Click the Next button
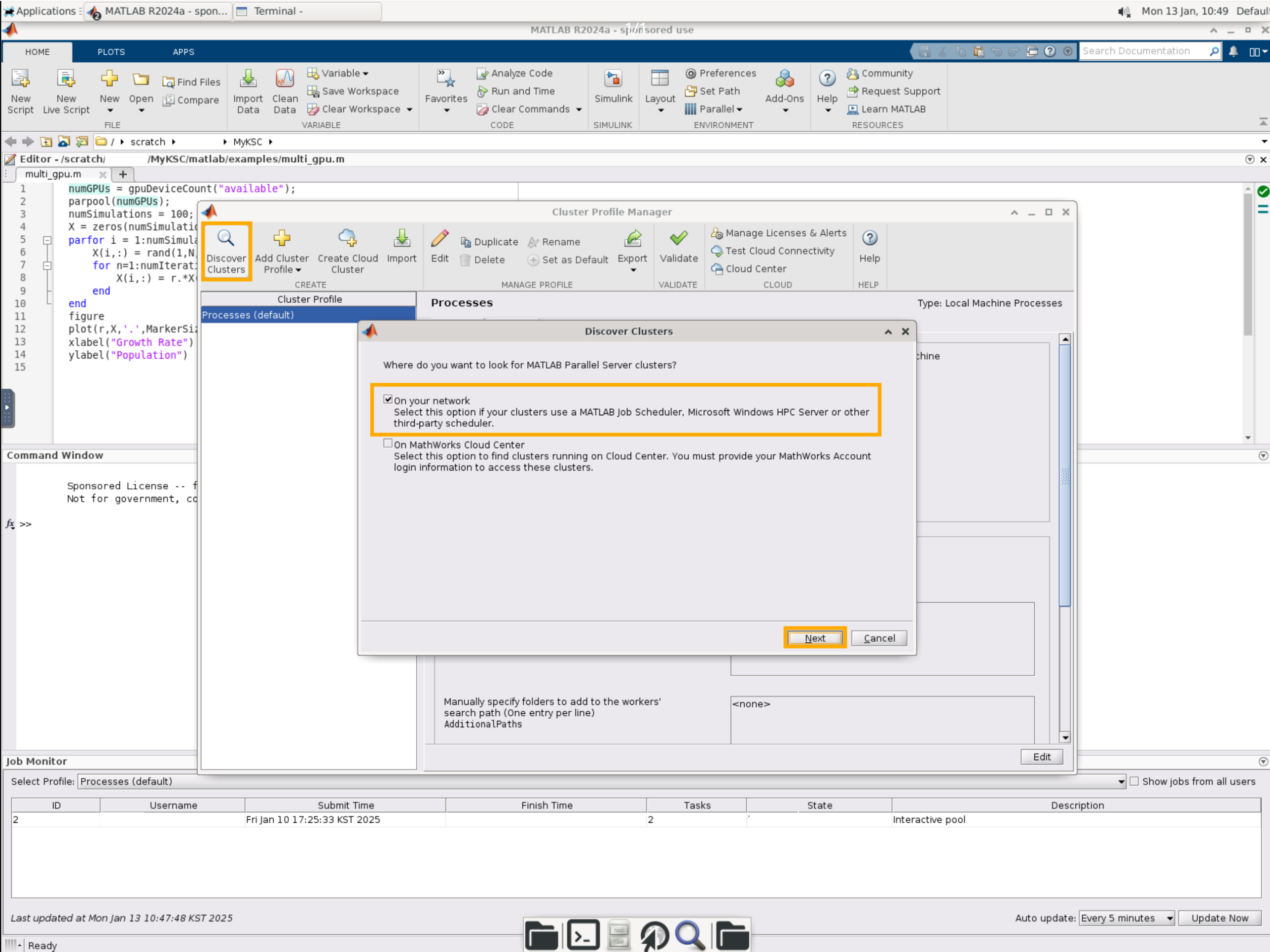 pos(815,638)
